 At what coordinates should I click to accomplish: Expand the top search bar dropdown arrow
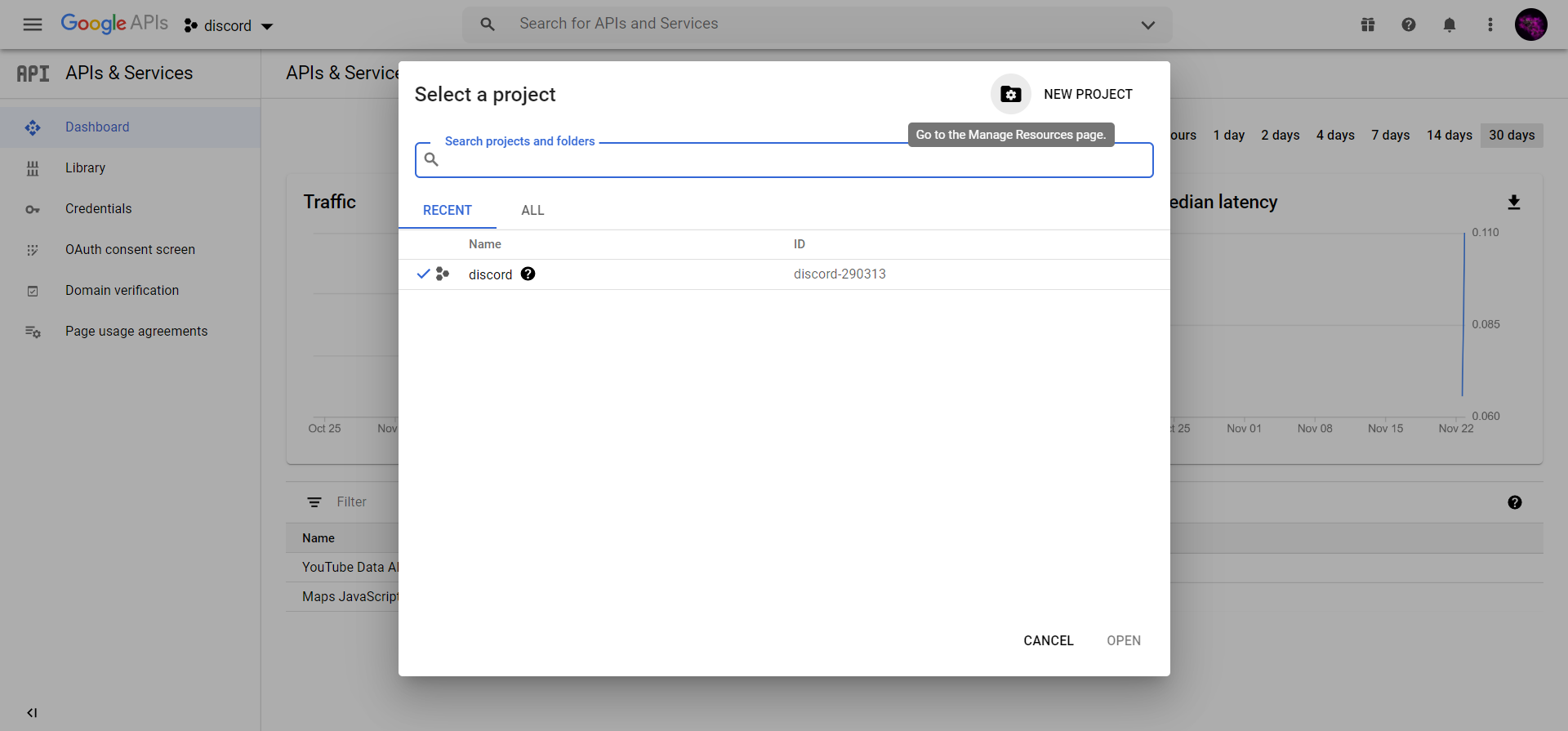pos(1147,25)
